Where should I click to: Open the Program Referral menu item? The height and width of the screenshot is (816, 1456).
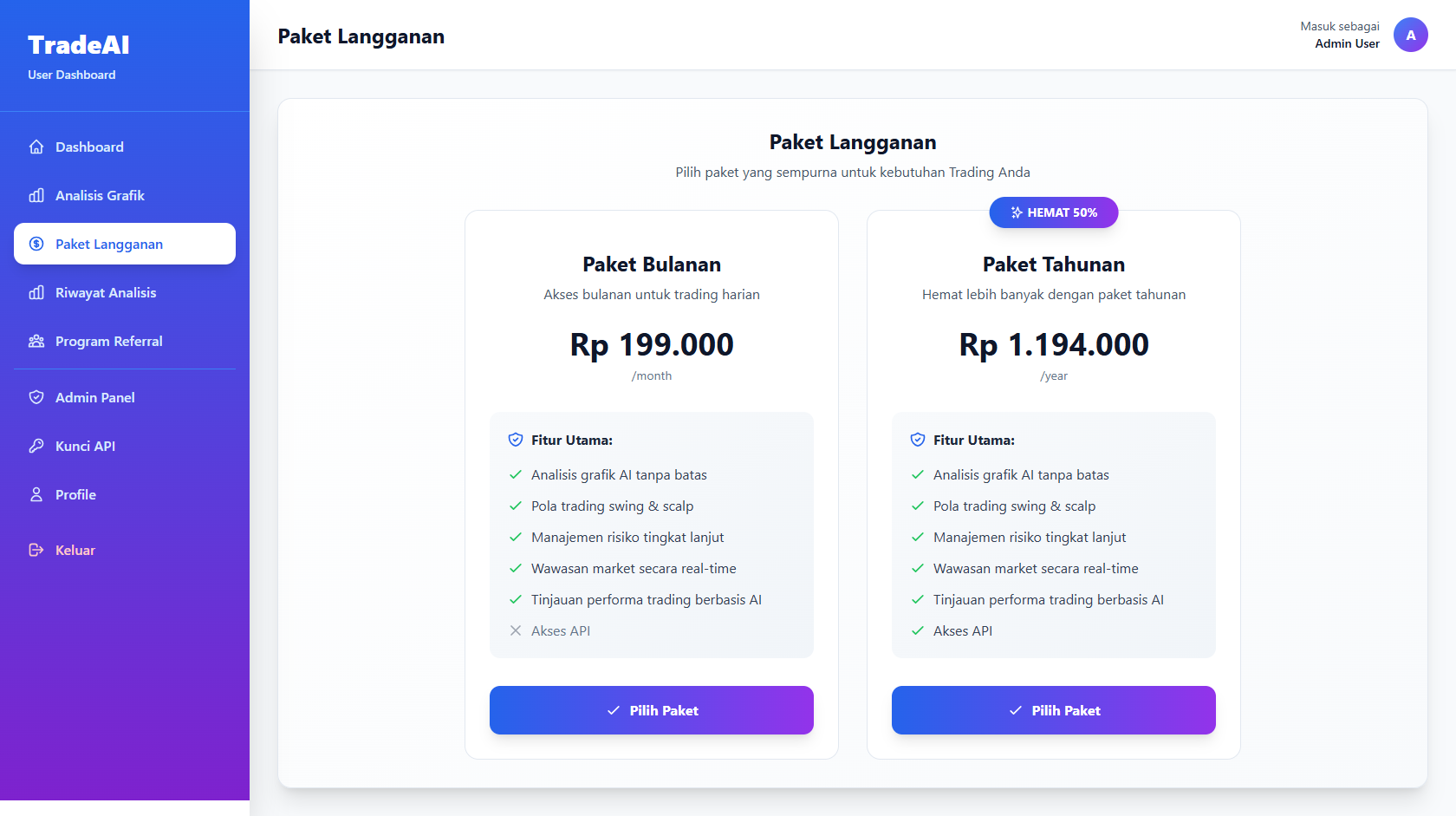coord(108,341)
